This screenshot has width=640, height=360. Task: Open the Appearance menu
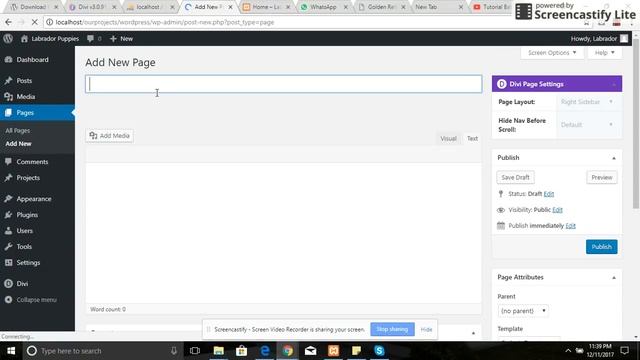[34, 199]
